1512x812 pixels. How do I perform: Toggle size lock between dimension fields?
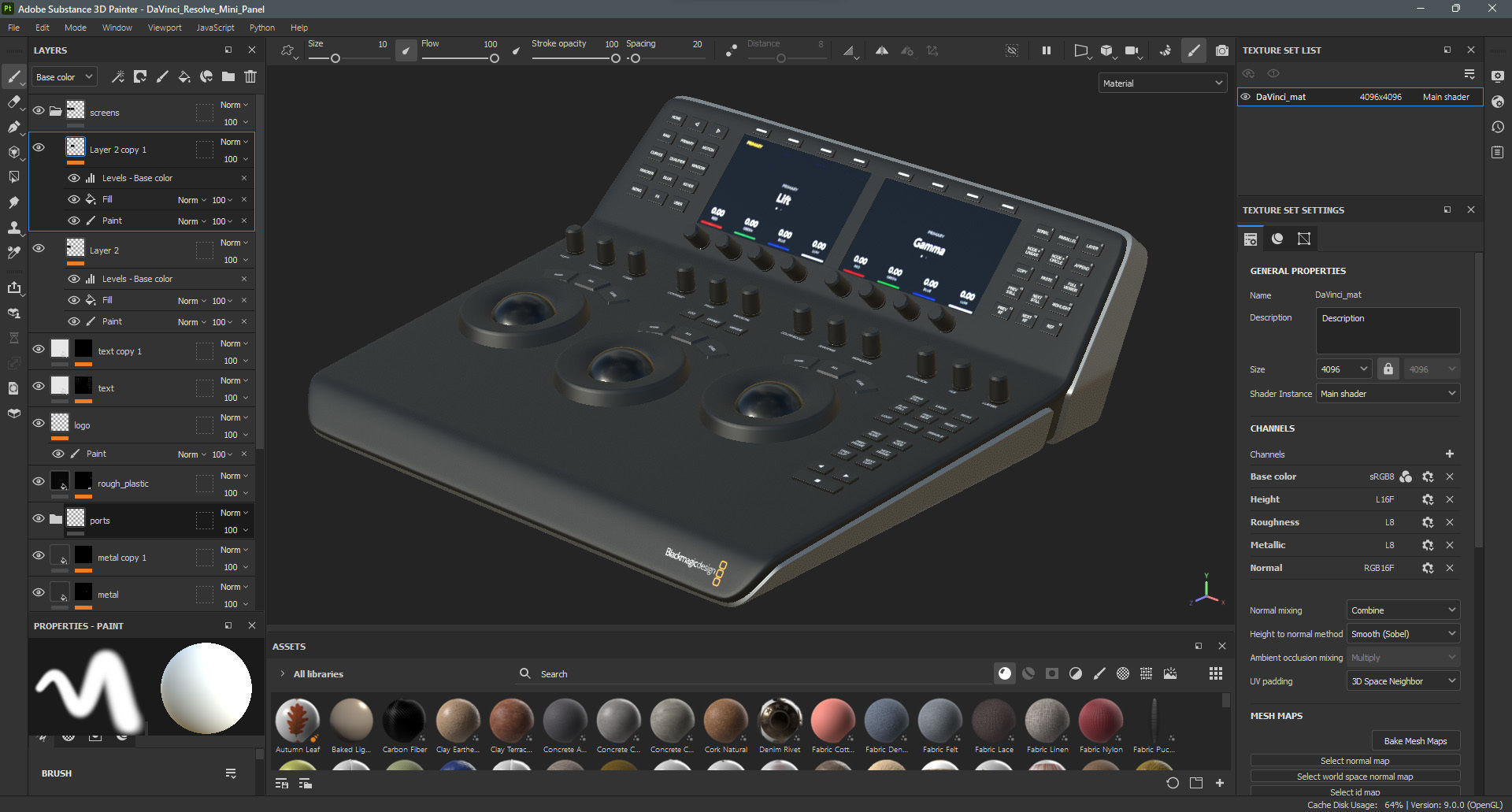1388,369
